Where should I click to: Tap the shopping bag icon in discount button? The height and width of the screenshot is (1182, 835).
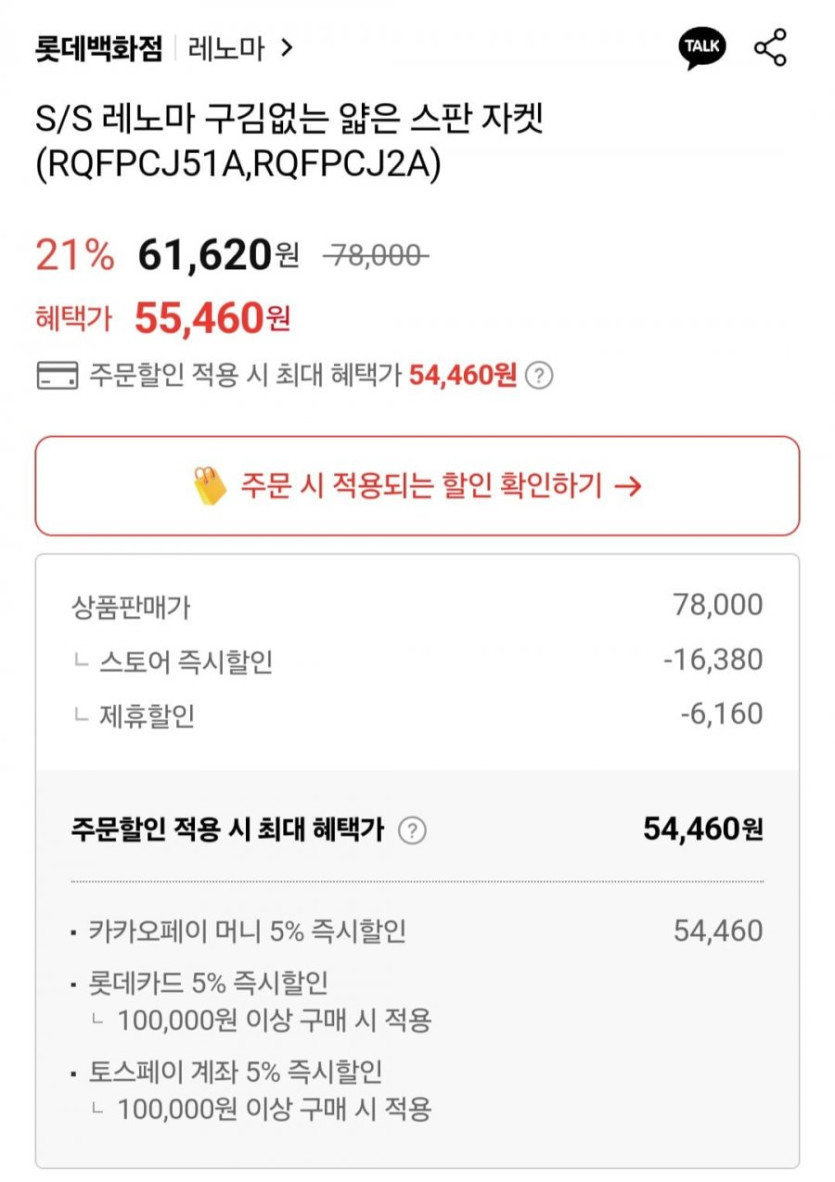click(x=209, y=486)
